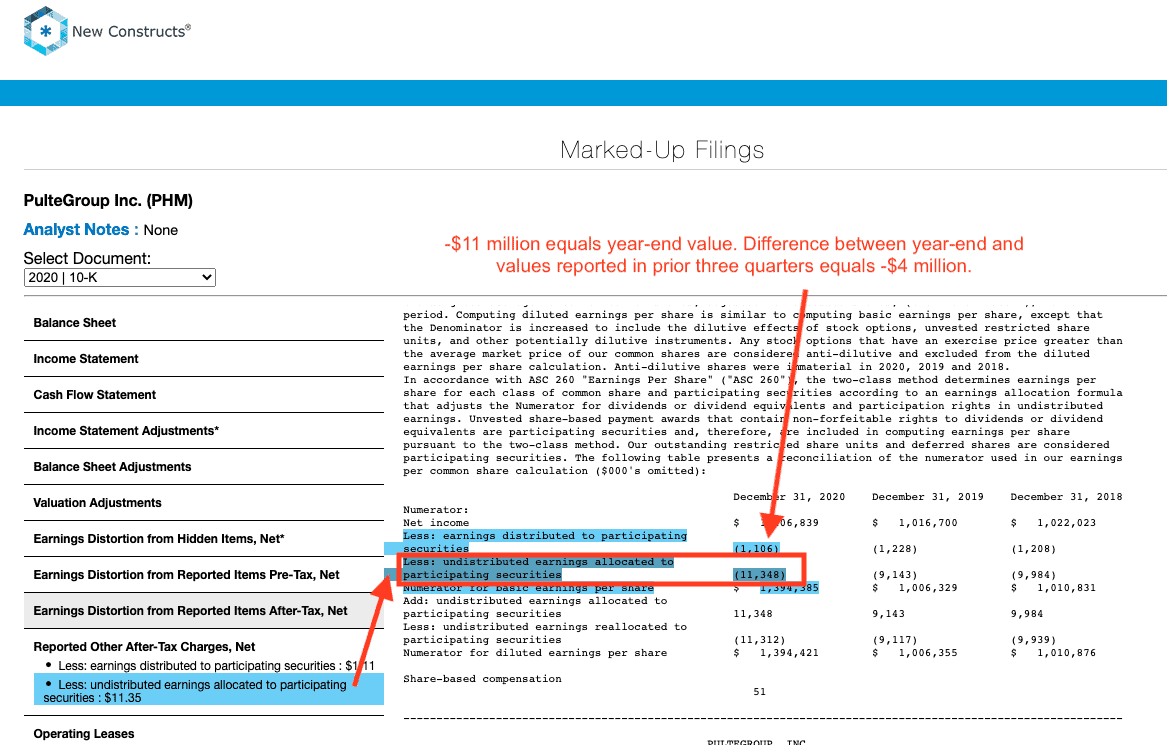1167x745 pixels.
Task: Open the Analyst Notes link
Action: click(x=81, y=230)
